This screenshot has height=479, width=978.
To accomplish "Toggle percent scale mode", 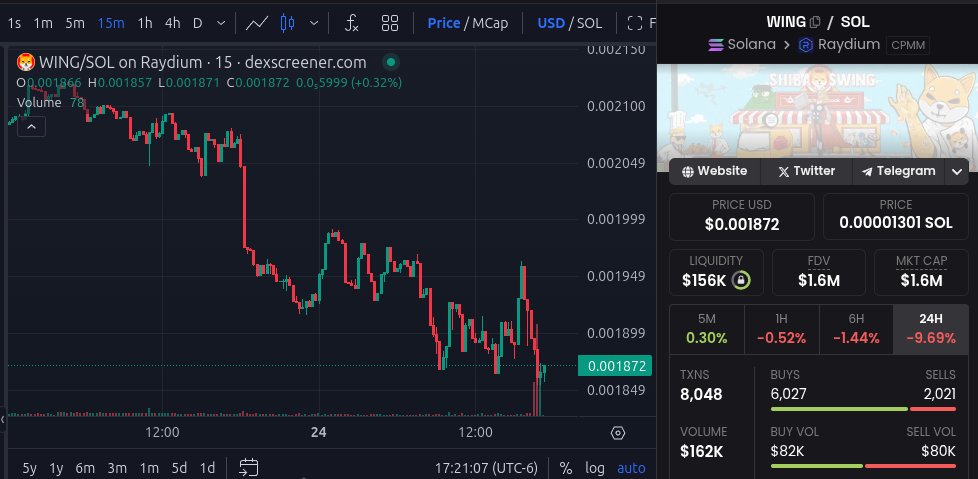I will tap(566, 468).
